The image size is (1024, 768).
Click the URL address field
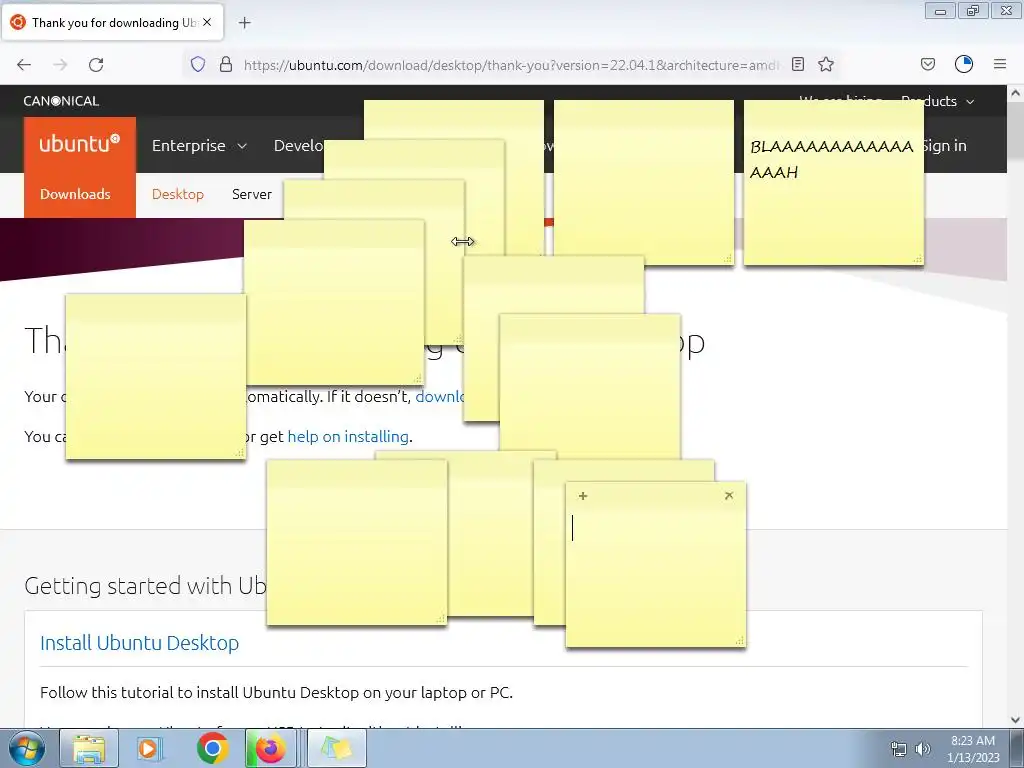pyautogui.click(x=511, y=65)
